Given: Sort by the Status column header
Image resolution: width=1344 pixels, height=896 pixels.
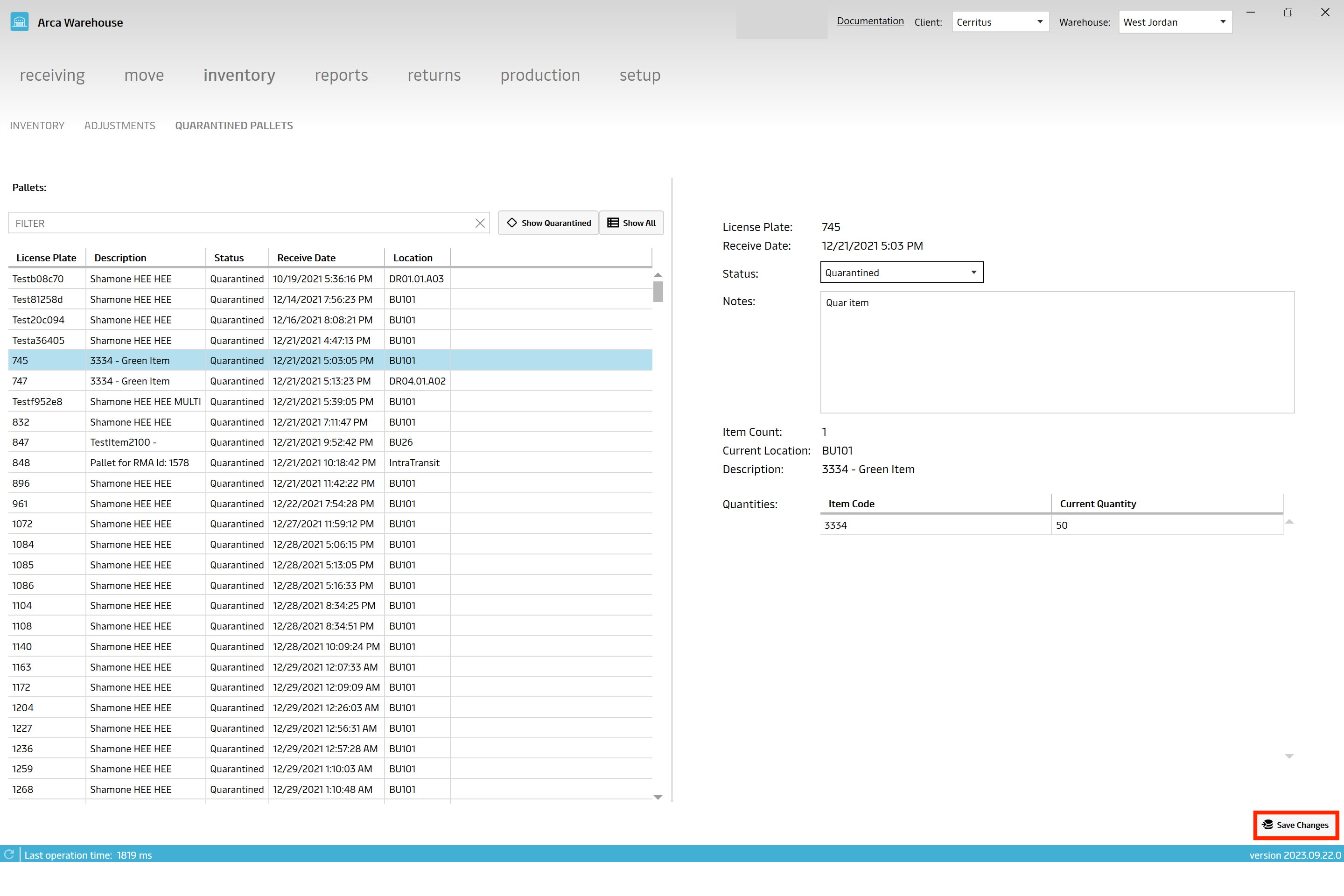Looking at the screenshot, I should pyautogui.click(x=237, y=258).
